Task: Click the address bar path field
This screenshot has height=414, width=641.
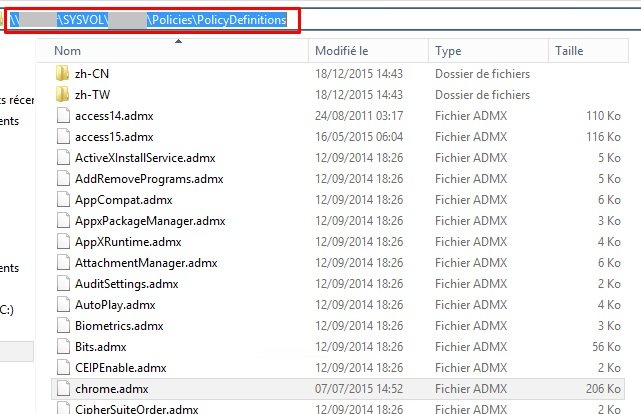Action: pyautogui.click(x=400, y=19)
